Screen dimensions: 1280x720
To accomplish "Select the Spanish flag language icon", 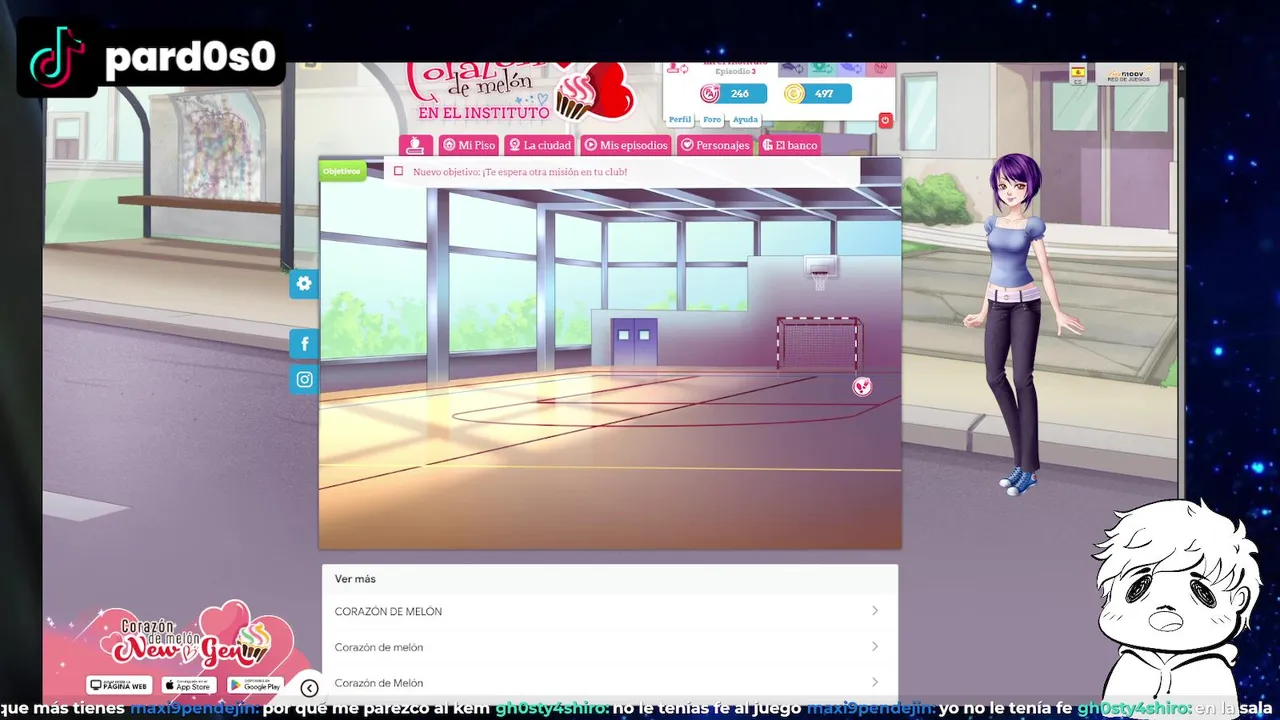I will pyautogui.click(x=1078, y=73).
